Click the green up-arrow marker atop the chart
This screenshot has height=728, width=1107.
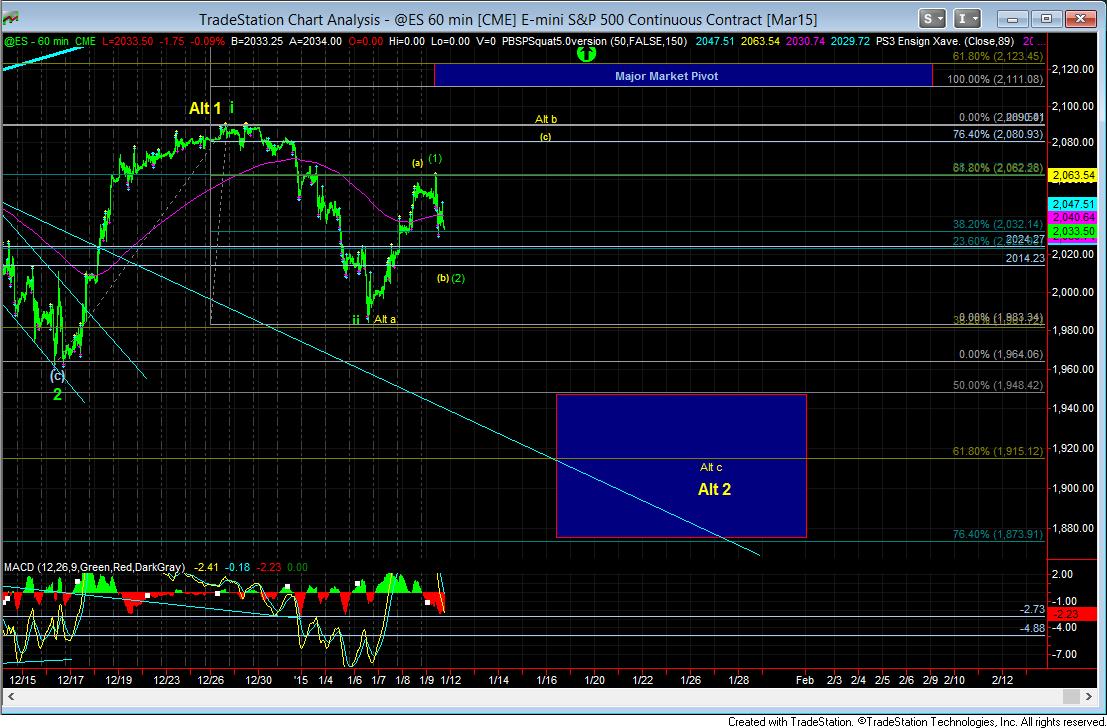[x=587, y=53]
